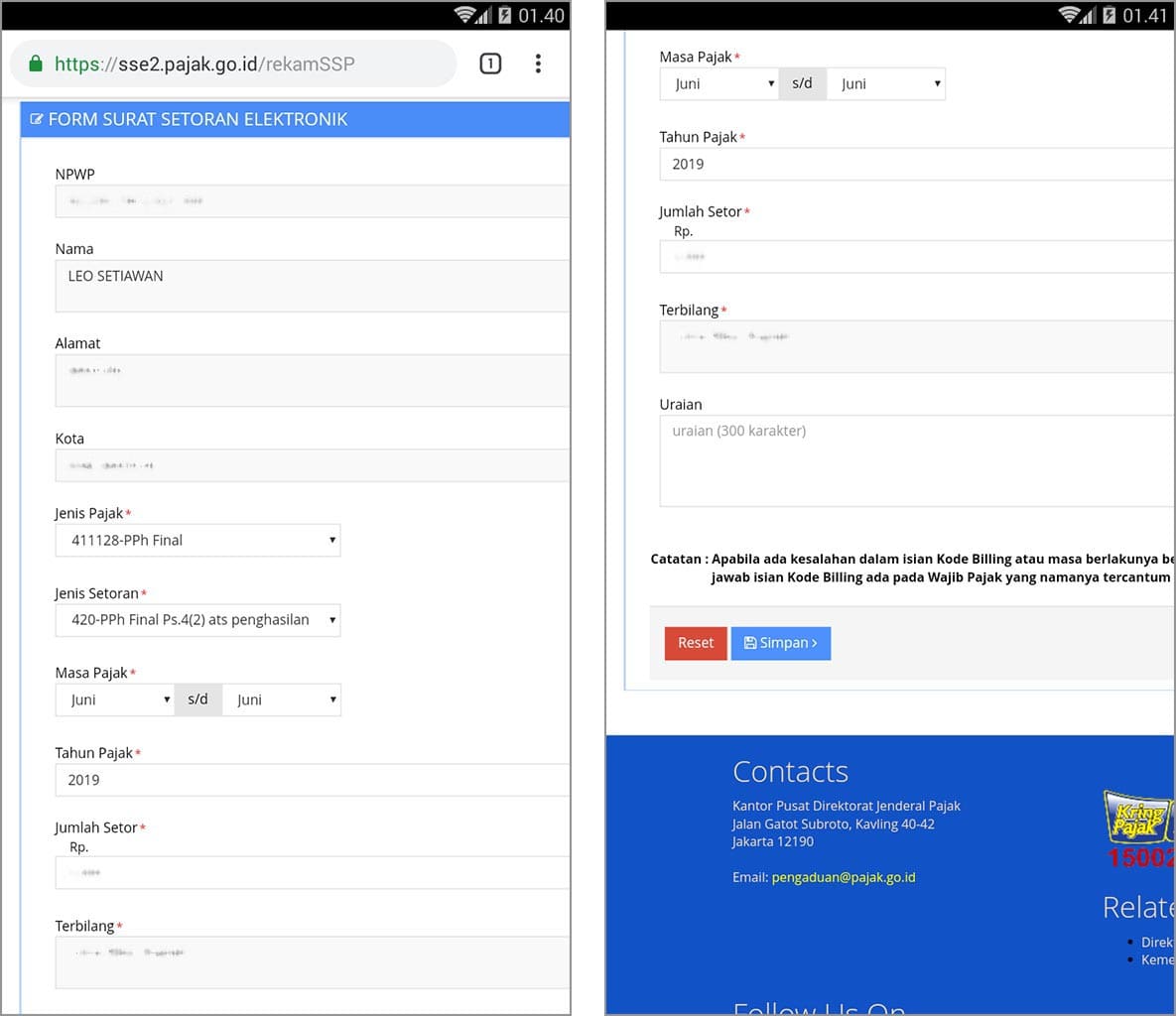The height and width of the screenshot is (1016, 1176).
Task: Tap the right screen Wi-Fi status icon
Action: click(x=1070, y=15)
